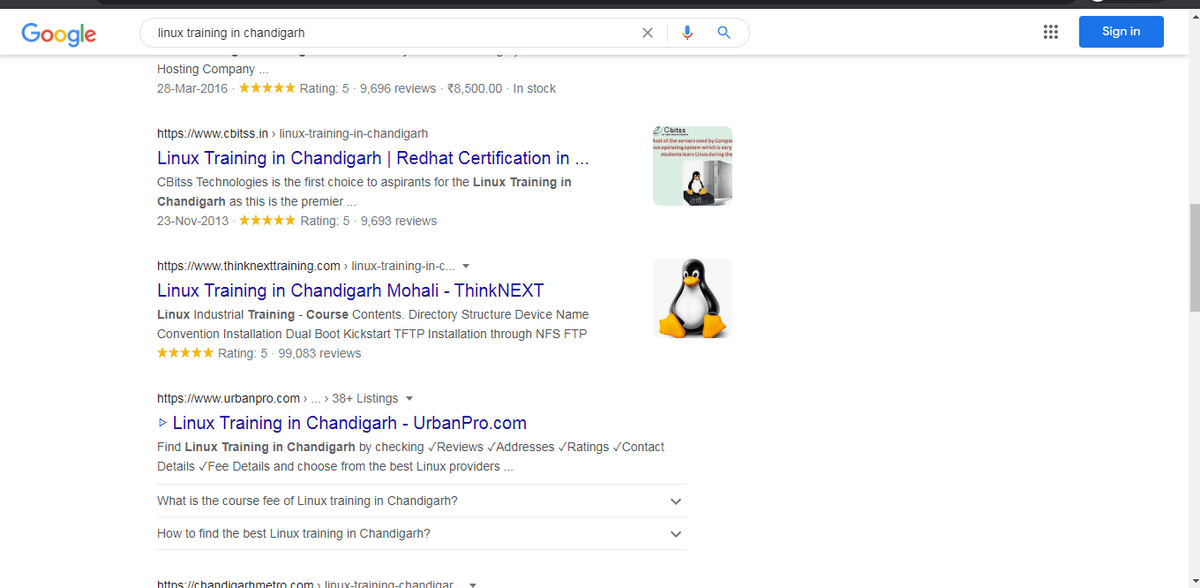The image size is (1200, 588).
Task: Click the blue magnifier search icon
Action: point(724,33)
